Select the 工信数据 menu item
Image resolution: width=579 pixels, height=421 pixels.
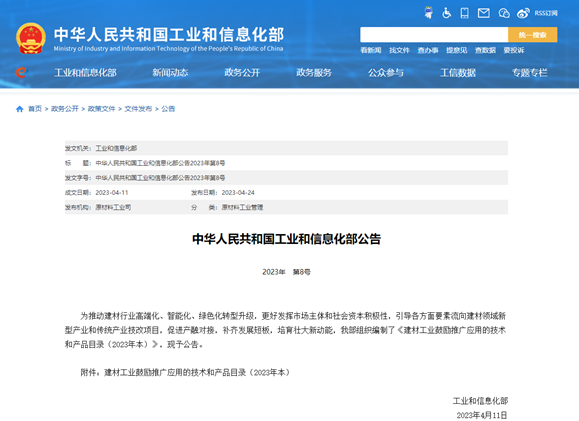[x=458, y=73]
